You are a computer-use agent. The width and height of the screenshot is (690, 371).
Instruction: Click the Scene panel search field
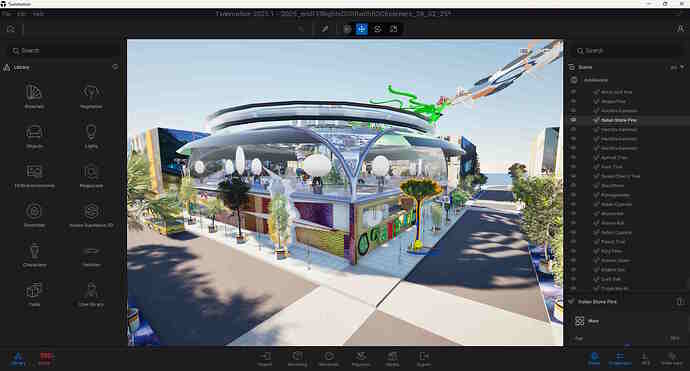pyautogui.click(x=627, y=51)
